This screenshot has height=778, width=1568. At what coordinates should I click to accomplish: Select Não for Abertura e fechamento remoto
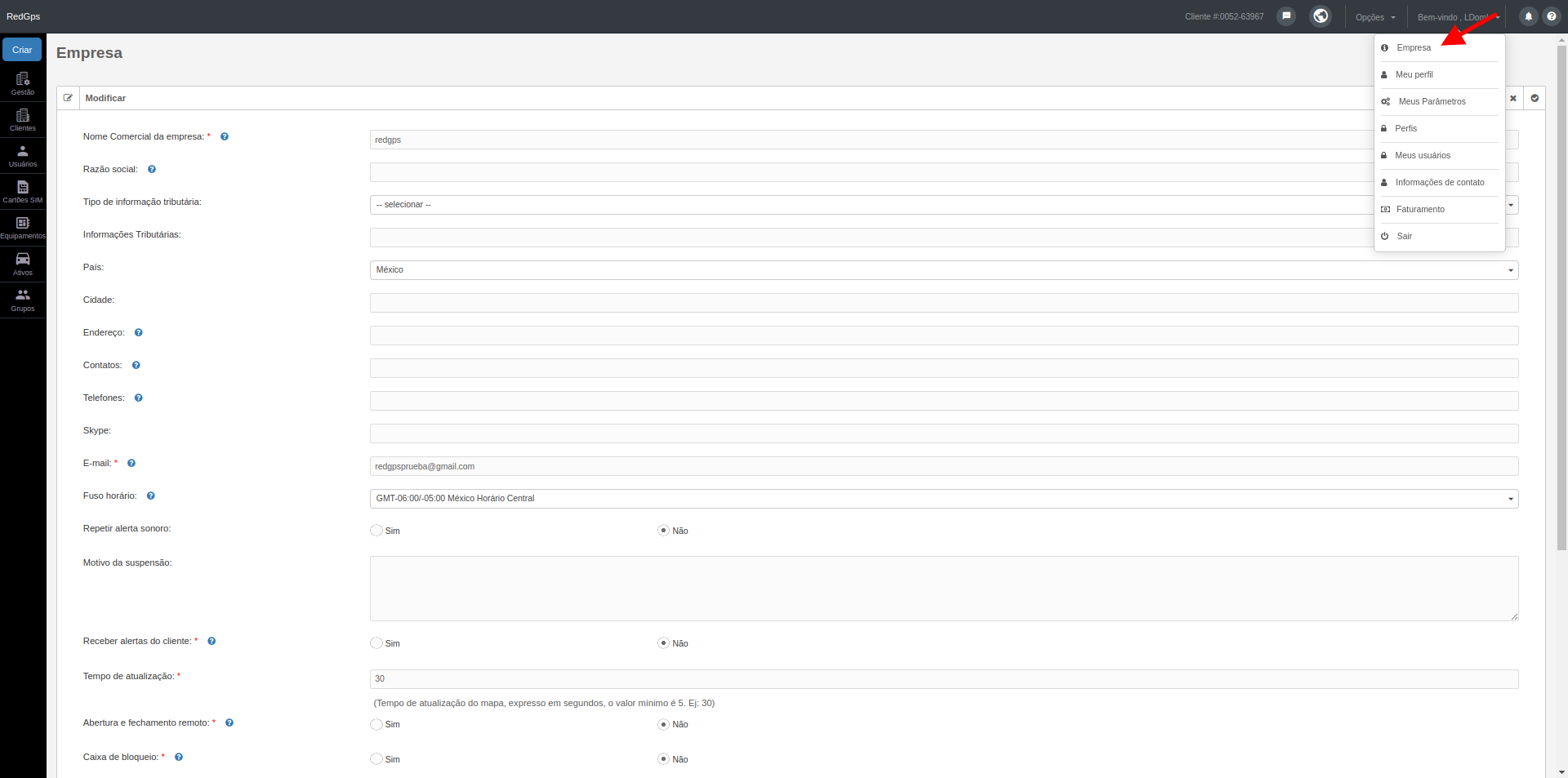click(664, 724)
